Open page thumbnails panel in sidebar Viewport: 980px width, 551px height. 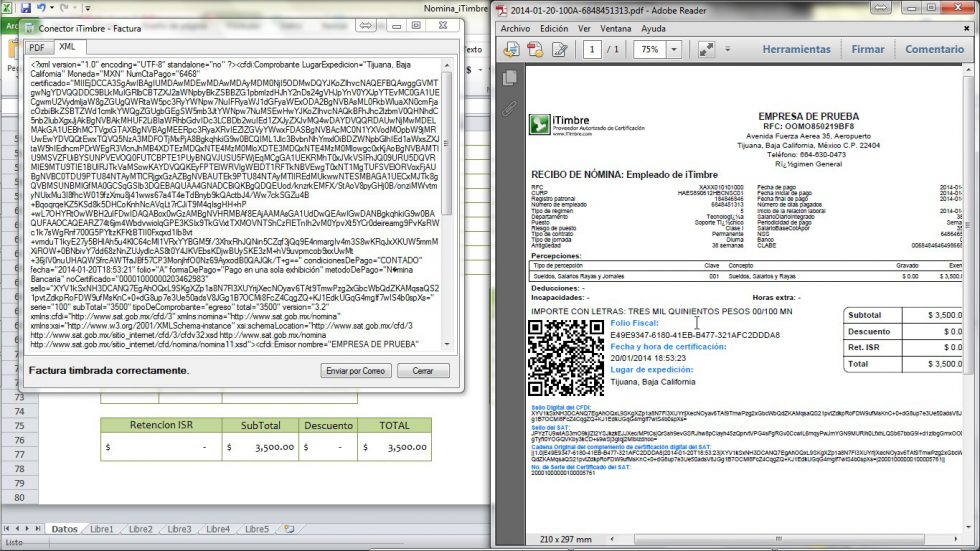509,78
